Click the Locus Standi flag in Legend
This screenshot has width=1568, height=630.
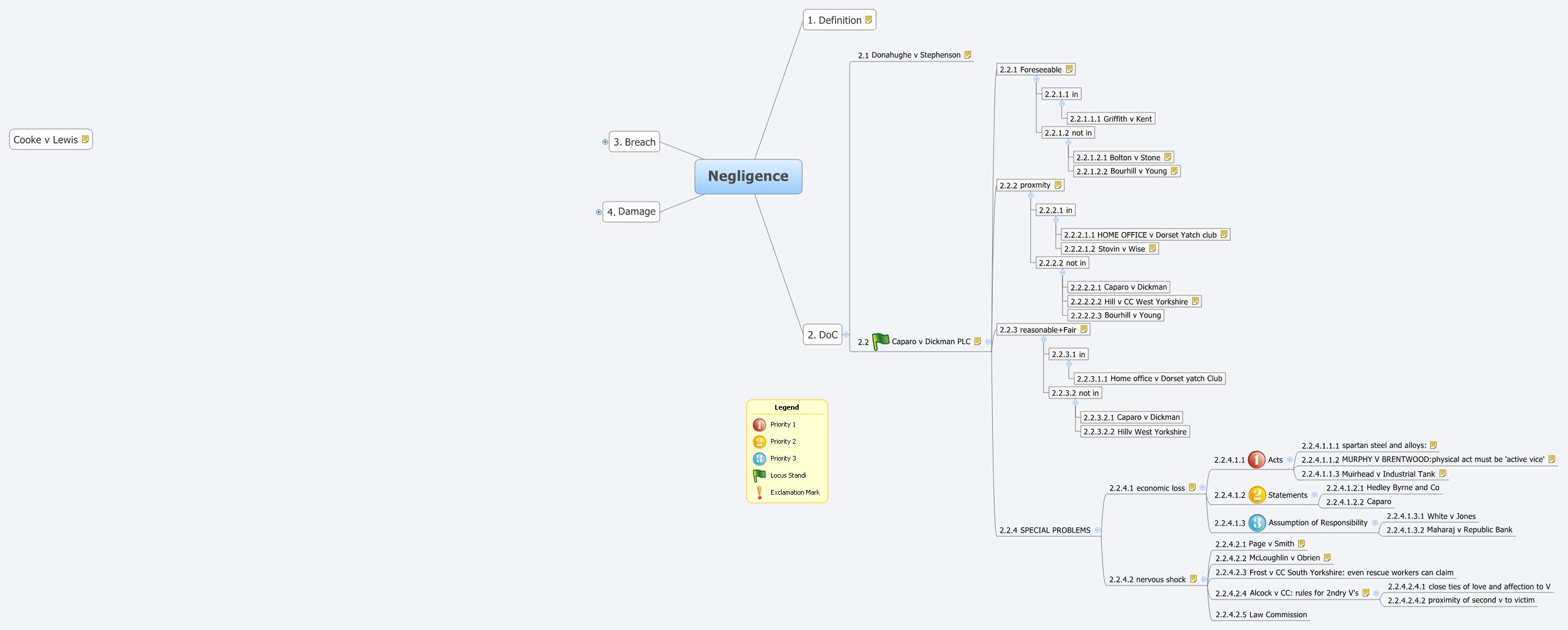coord(759,475)
